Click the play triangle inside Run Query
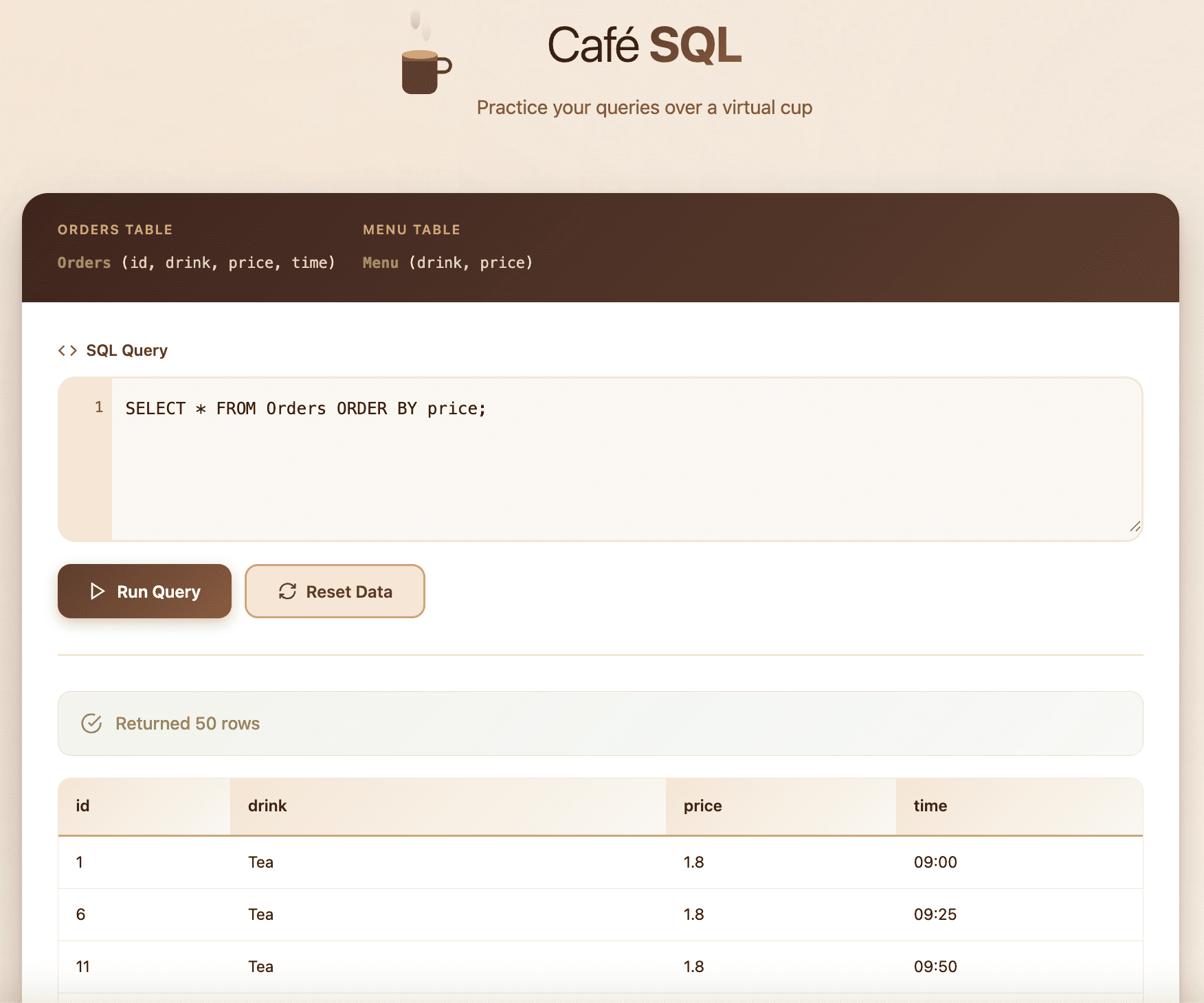Image resolution: width=1204 pixels, height=1003 pixels. tap(97, 591)
